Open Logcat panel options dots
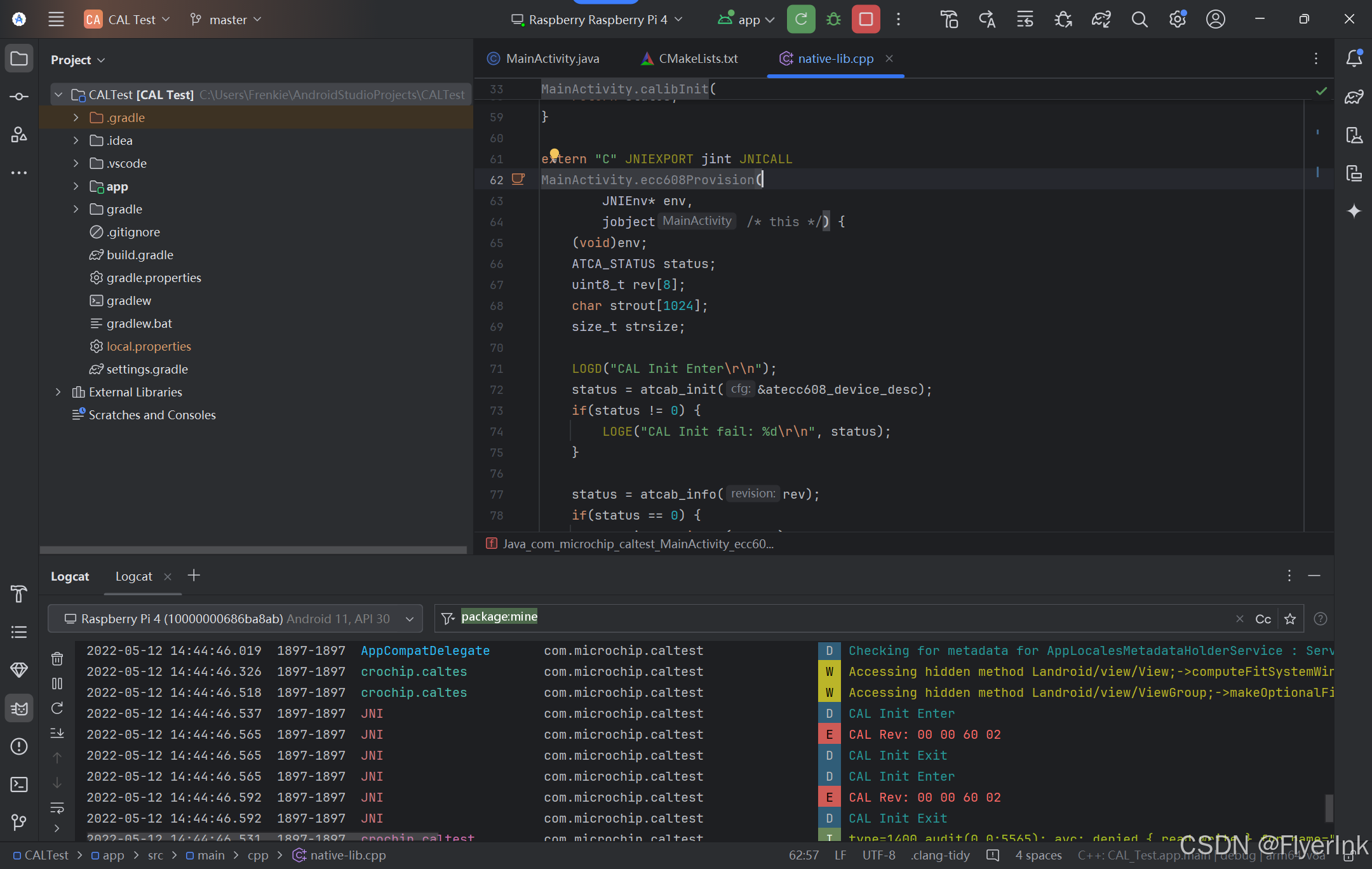This screenshot has height=869, width=1372. click(1289, 576)
